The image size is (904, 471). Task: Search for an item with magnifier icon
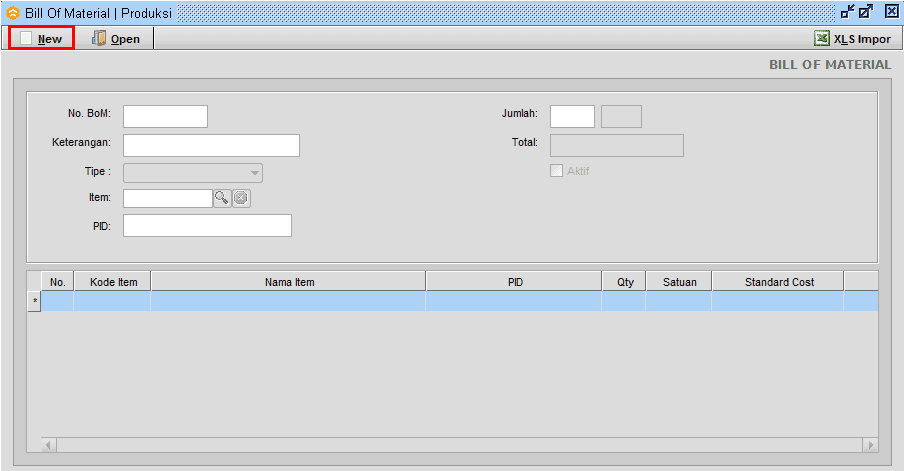222,198
